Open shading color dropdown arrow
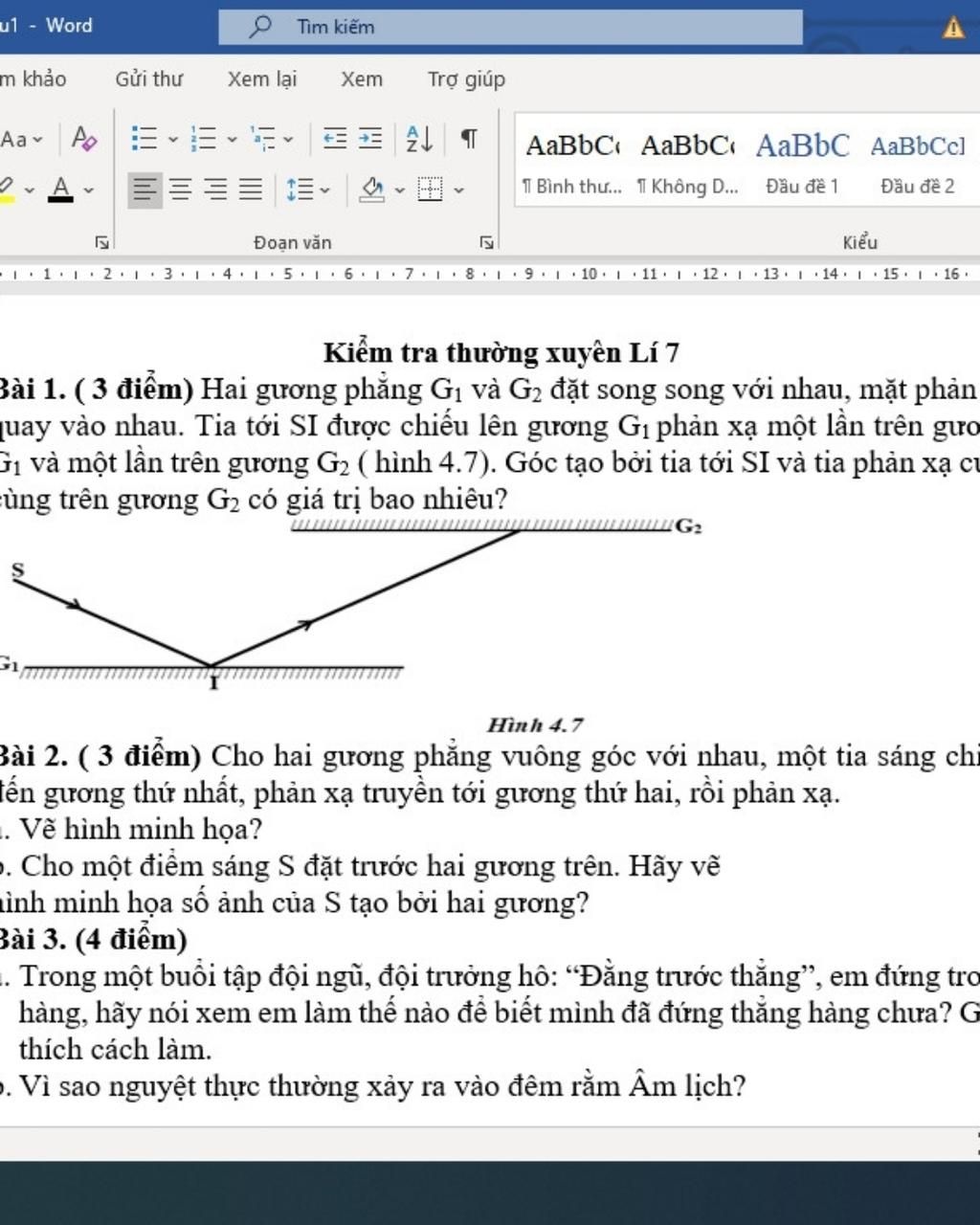 pyautogui.click(x=399, y=190)
